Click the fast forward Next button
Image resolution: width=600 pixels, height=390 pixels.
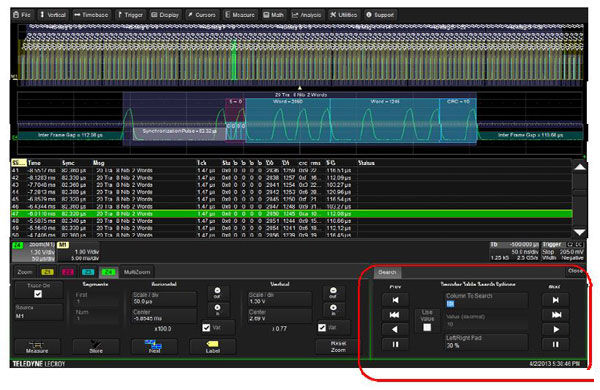pyautogui.click(x=556, y=315)
